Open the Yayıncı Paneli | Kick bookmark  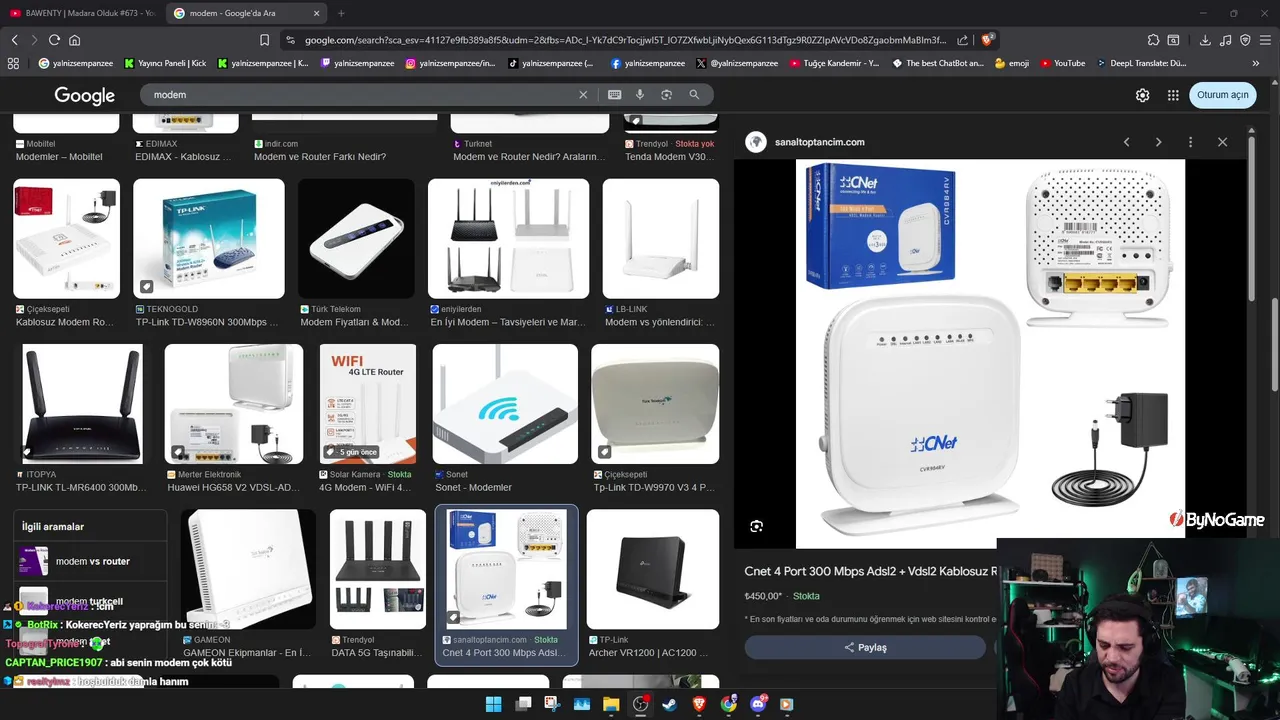[x=165, y=63]
